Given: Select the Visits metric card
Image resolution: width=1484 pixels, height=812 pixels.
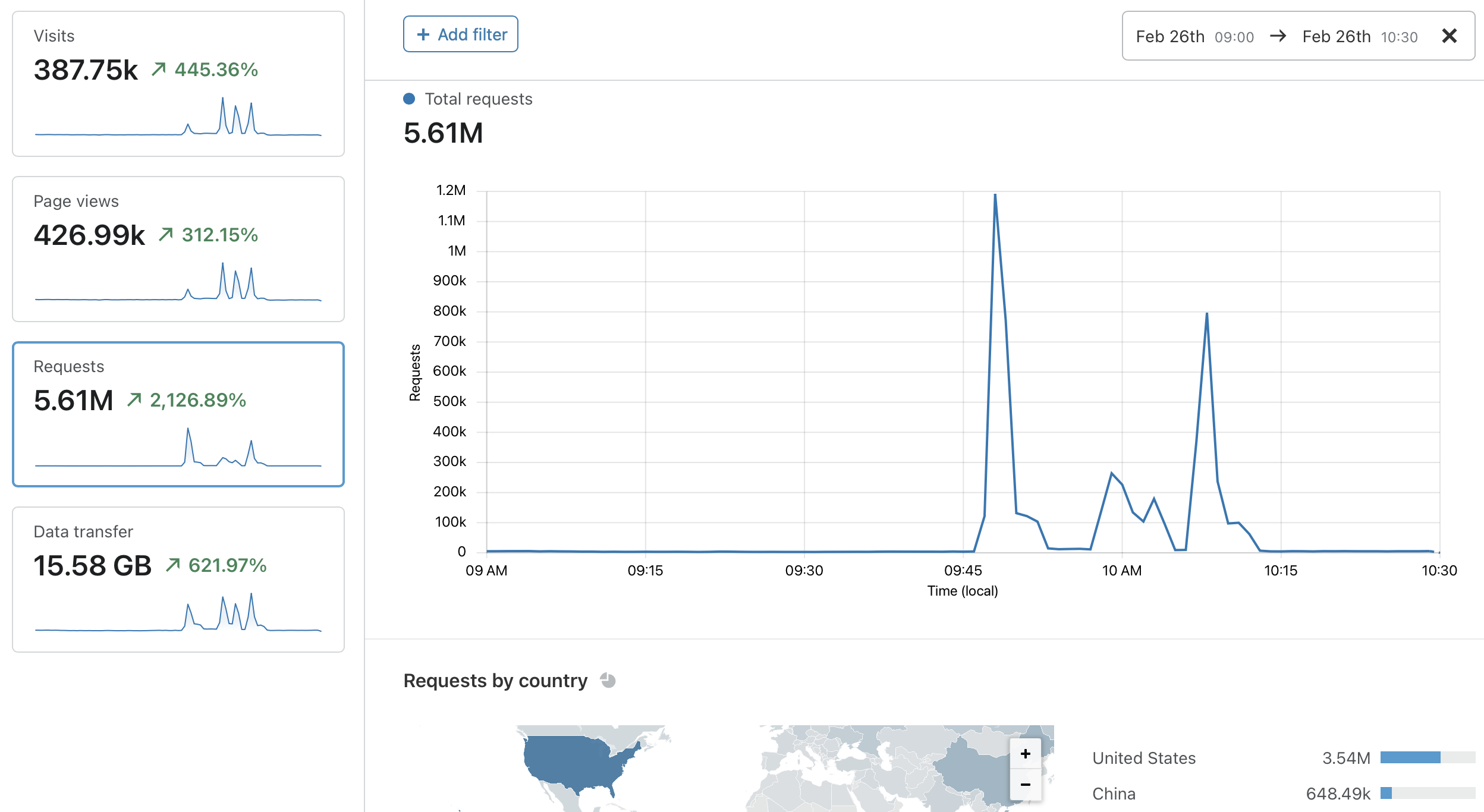Looking at the screenshot, I should 178,84.
